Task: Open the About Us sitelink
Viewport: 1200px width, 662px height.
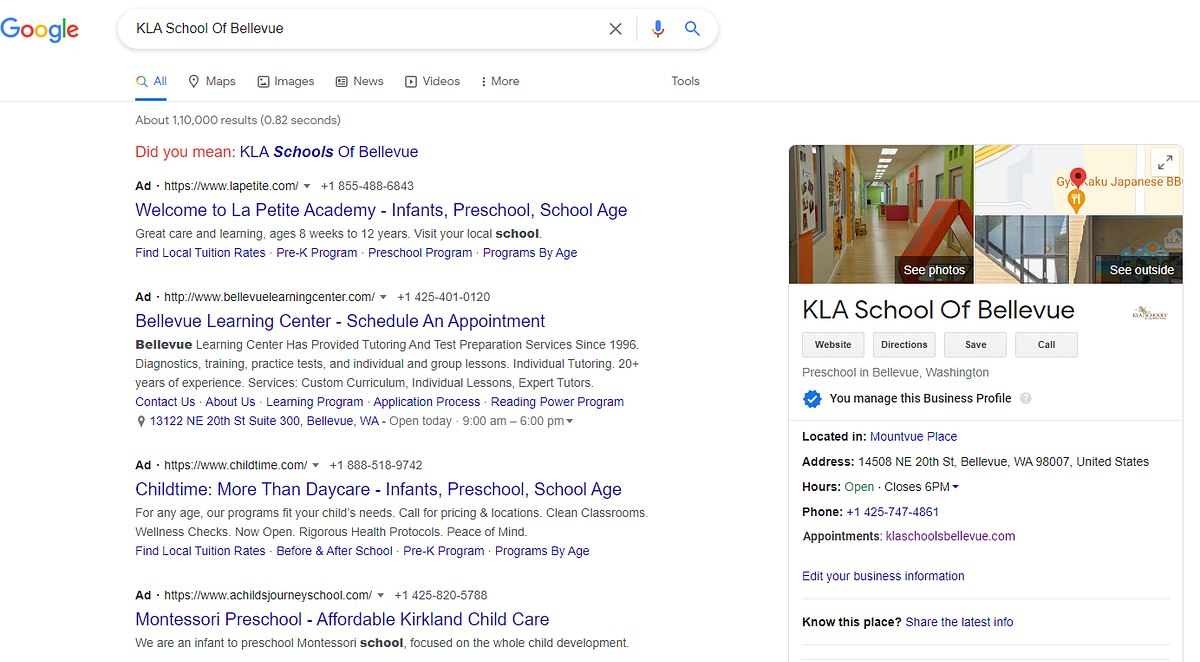Action: [230, 402]
